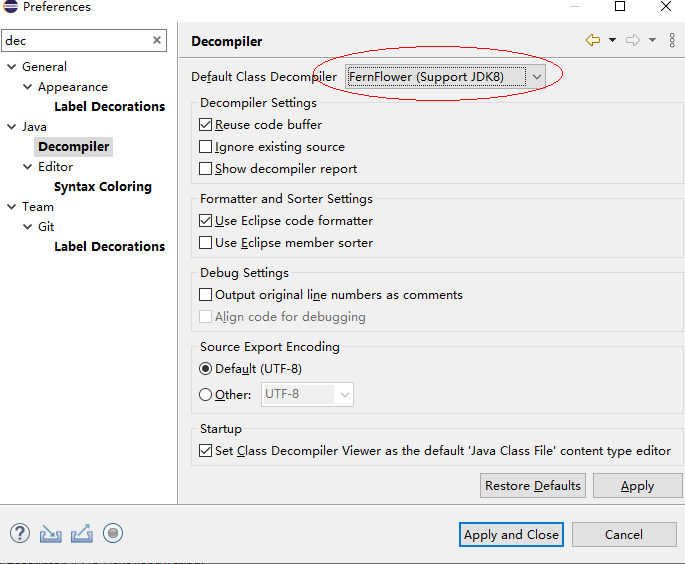
Task: Open the help icon at bottom left
Action: click(19, 534)
